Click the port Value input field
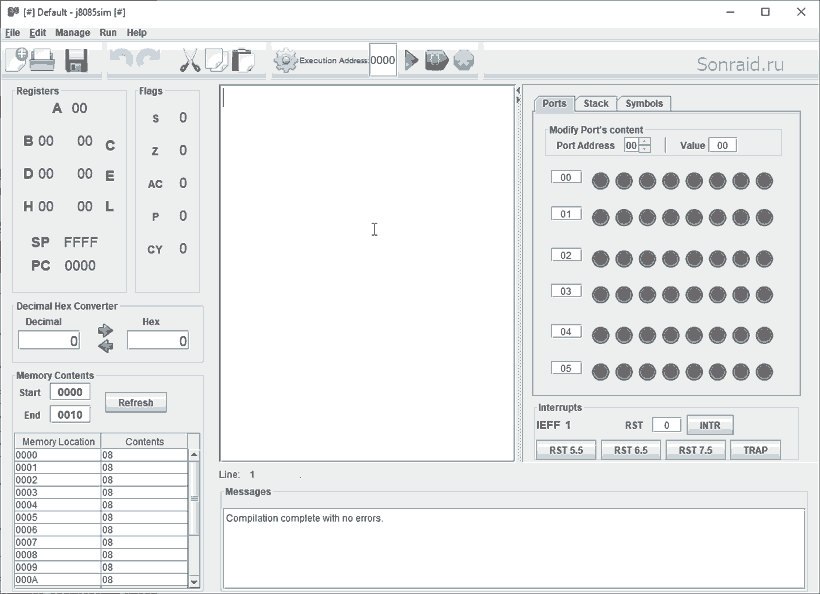Image resolution: width=820 pixels, height=594 pixels. 722,145
